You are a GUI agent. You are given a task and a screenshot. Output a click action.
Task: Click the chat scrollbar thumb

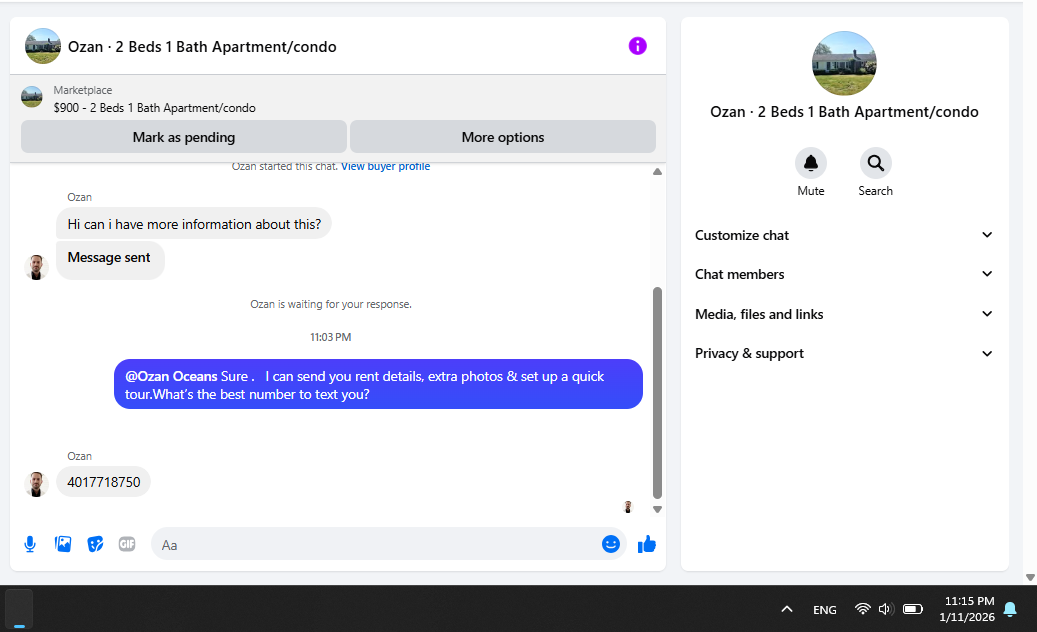pos(657,393)
